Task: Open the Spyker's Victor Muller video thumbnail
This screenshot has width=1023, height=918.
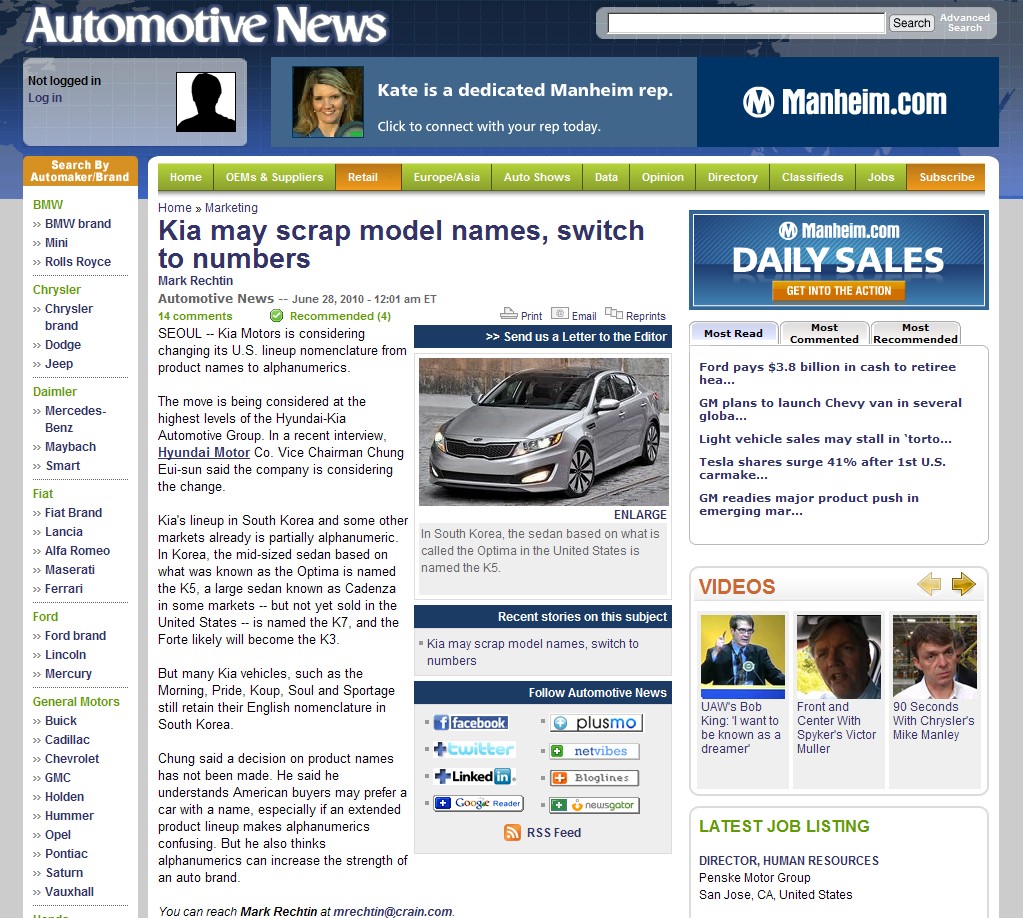Action: [x=838, y=656]
